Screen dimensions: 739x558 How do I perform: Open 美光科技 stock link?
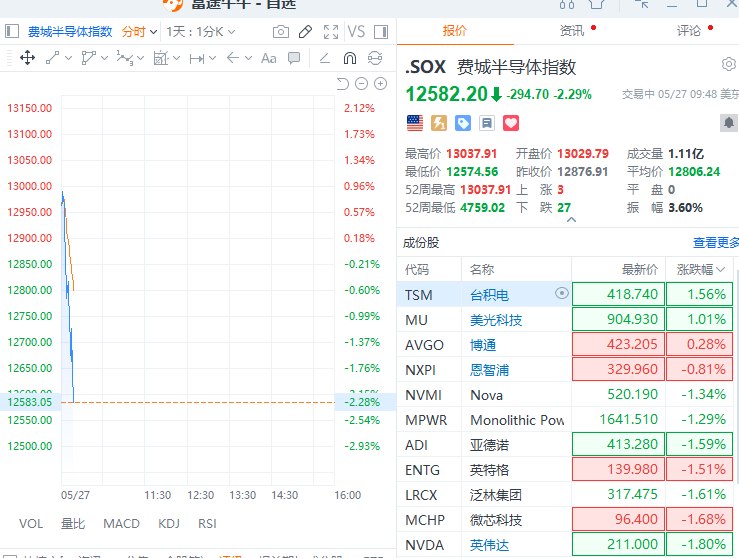click(x=496, y=320)
